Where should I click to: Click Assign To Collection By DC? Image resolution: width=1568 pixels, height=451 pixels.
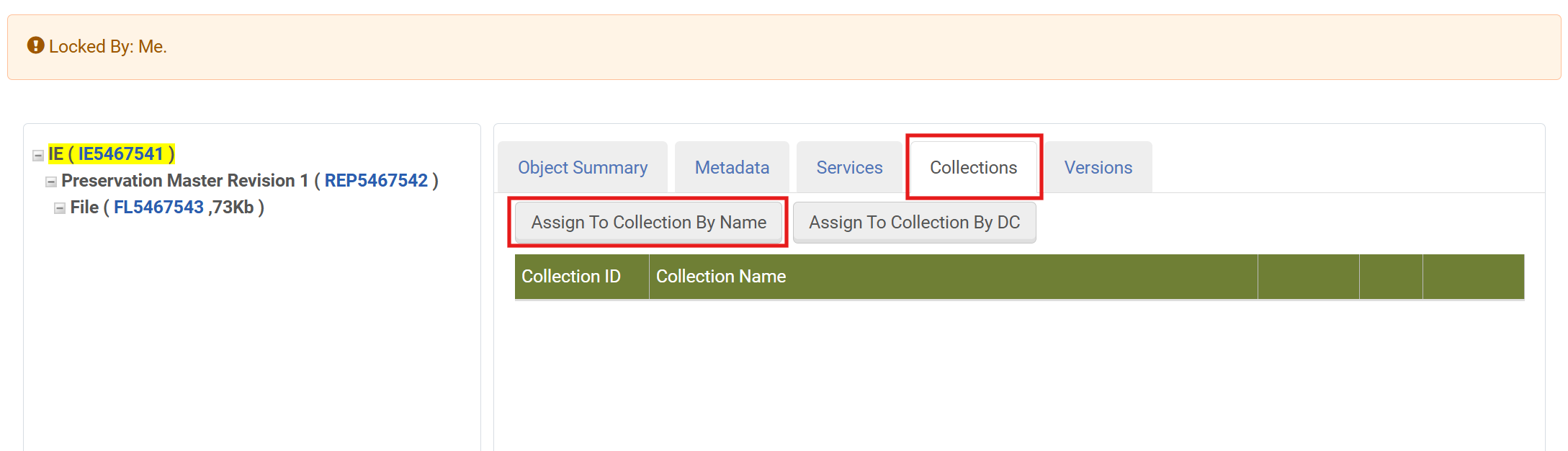(x=914, y=222)
